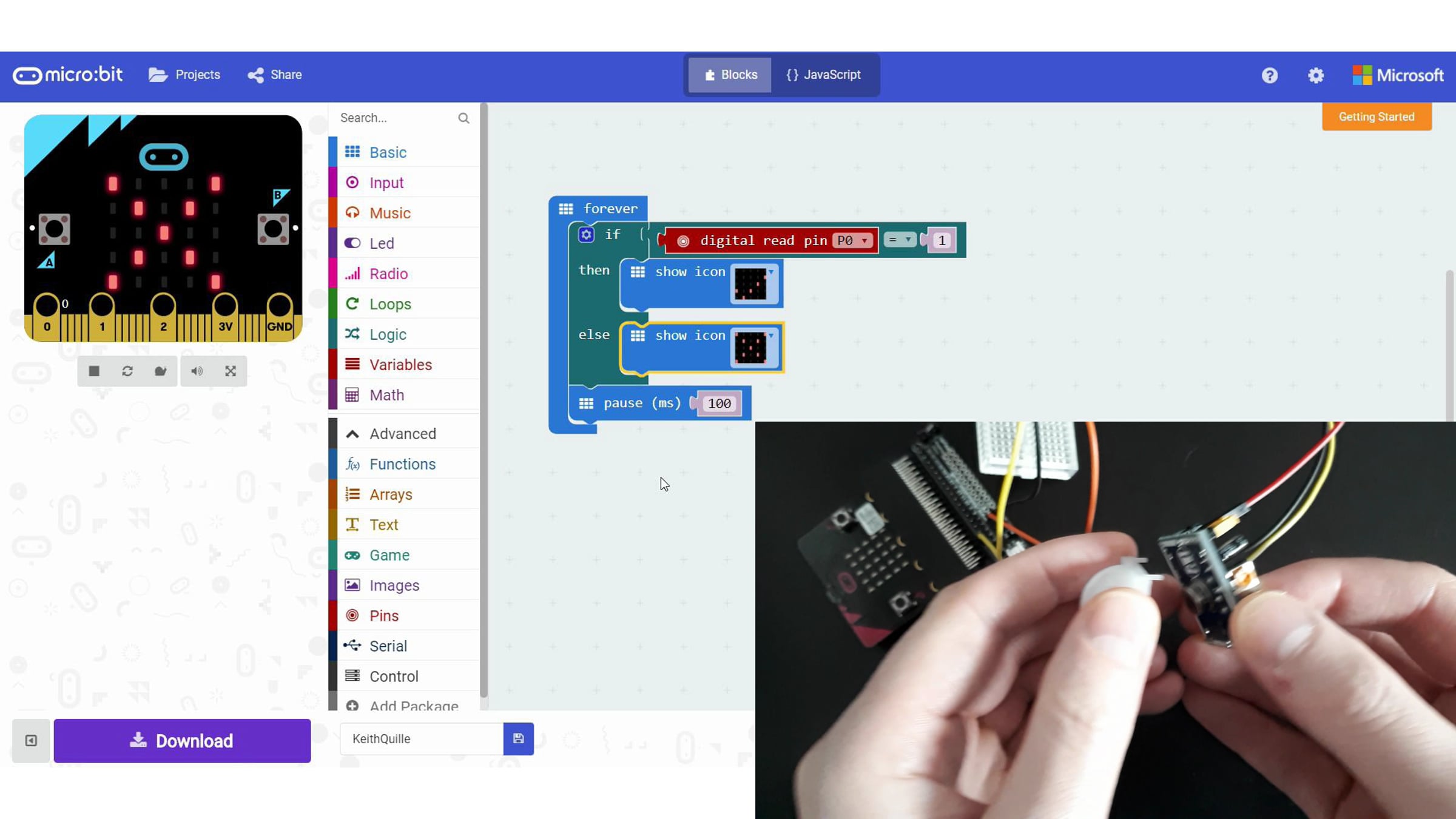Screen dimensions: 1456x819
Task: Open the equals comparison operator dropdown
Action: pyautogui.click(x=900, y=240)
